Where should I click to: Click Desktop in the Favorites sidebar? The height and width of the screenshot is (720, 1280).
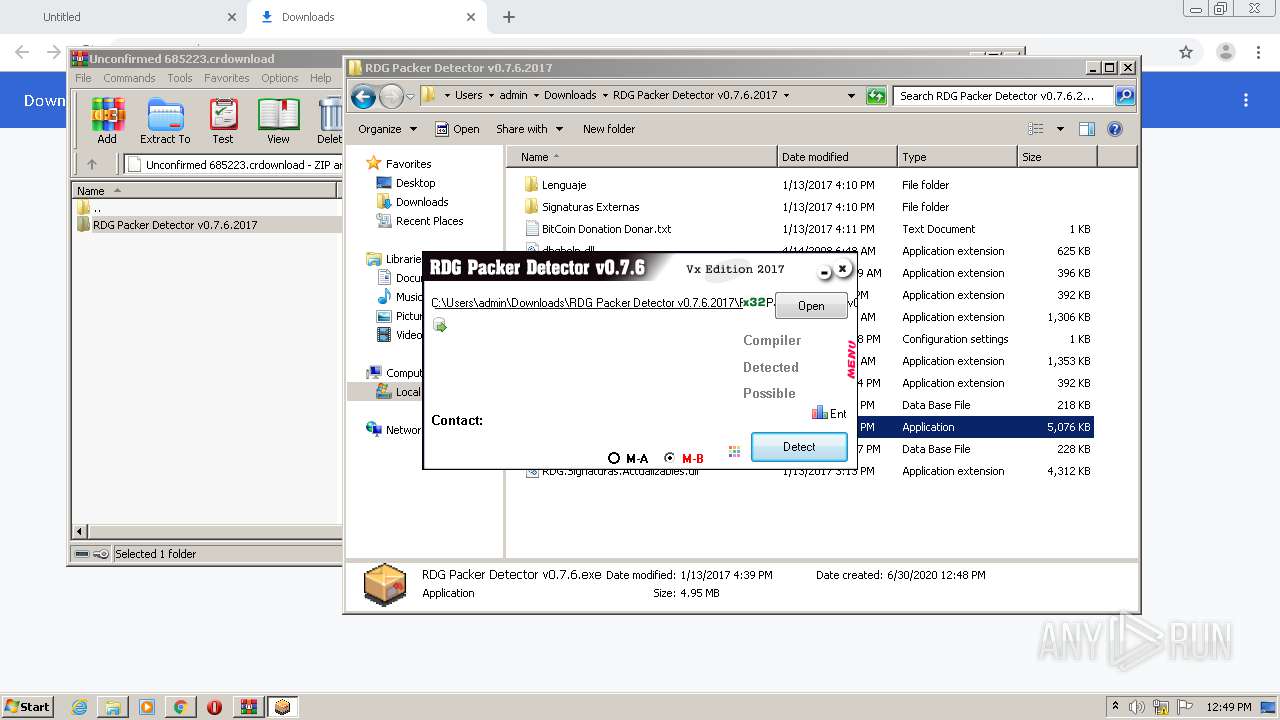415,183
